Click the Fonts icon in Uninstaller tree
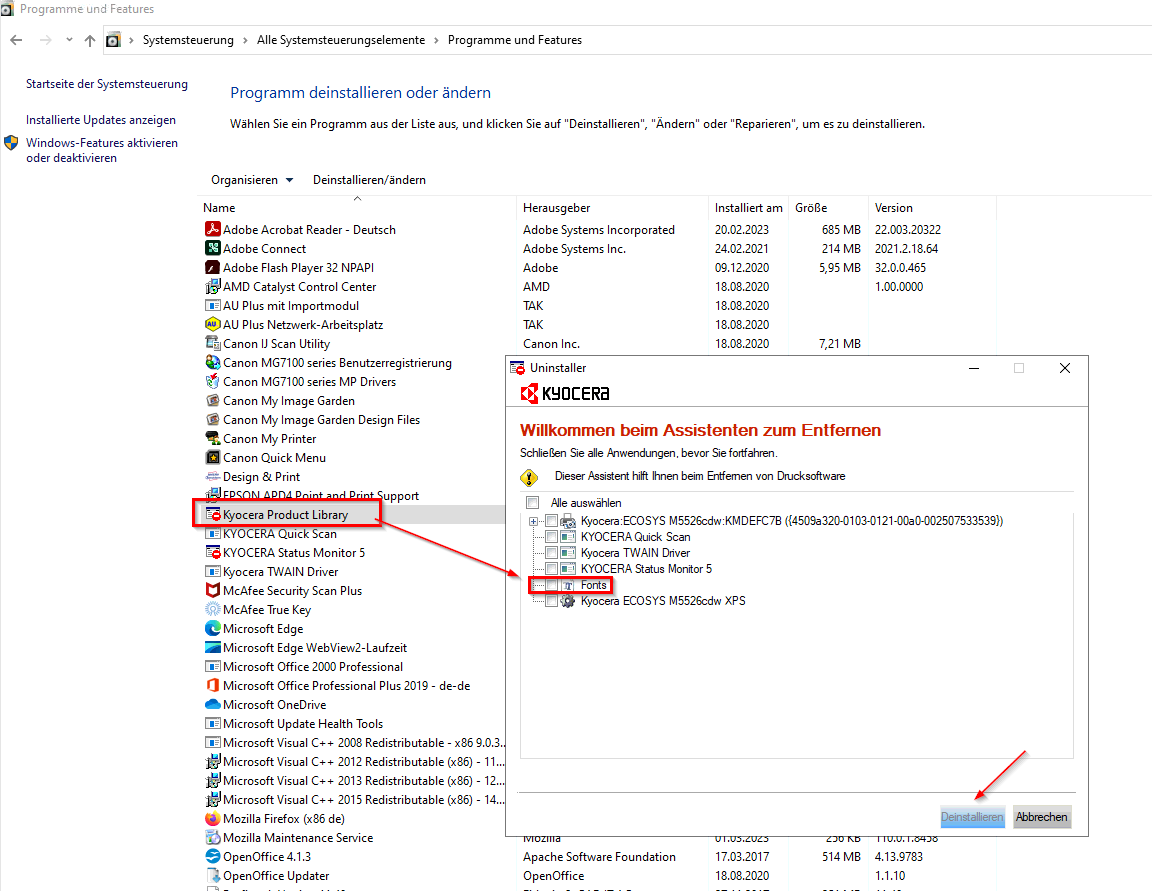This screenshot has width=1152, height=891. coord(568,585)
